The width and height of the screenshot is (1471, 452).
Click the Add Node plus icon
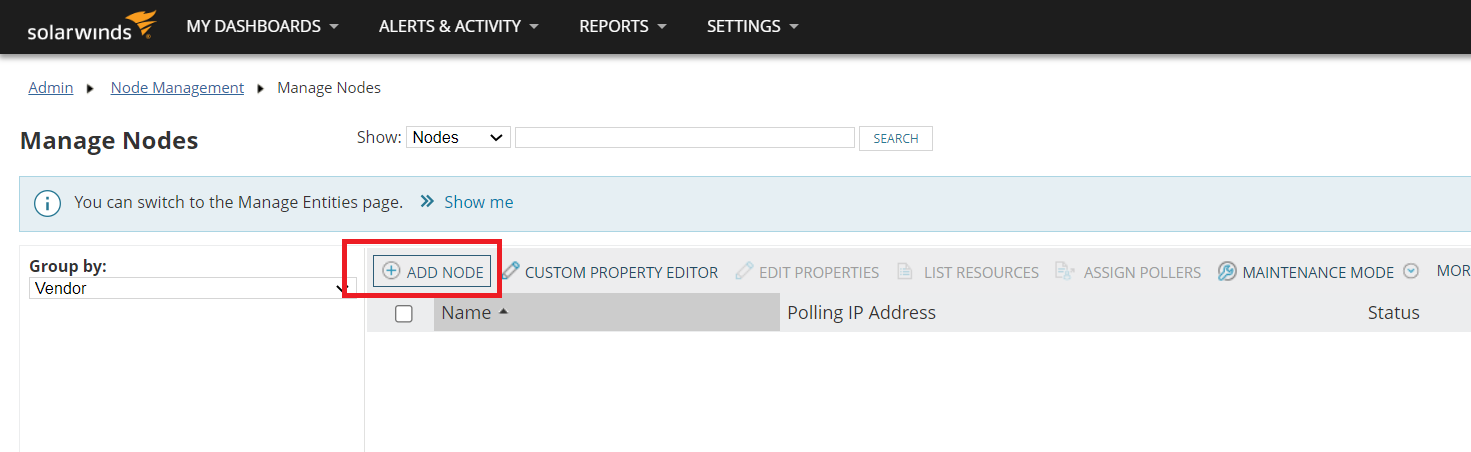(391, 271)
